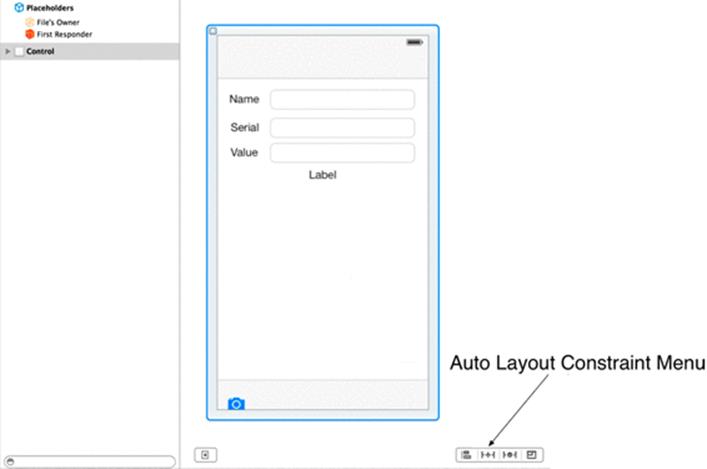Click the Serial text field
707x469 pixels.
click(x=342, y=128)
